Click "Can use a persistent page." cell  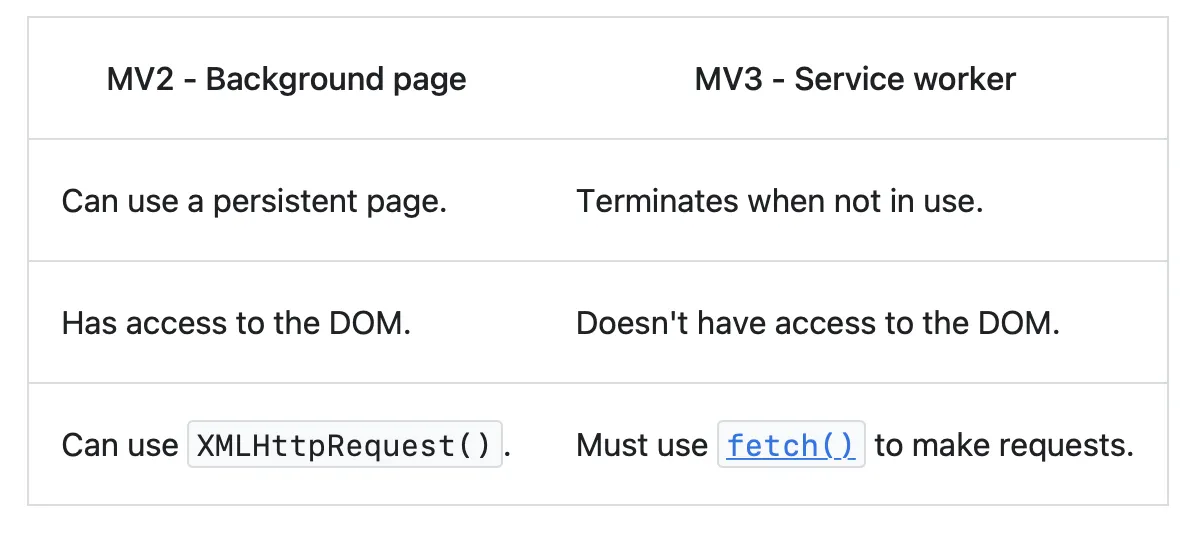254,201
